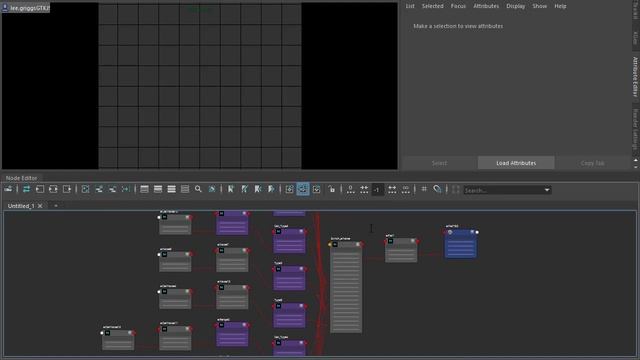The width and height of the screenshot is (640, 360).
Task: Toggle view mode icon on blue node
Action: pos(472,232)
